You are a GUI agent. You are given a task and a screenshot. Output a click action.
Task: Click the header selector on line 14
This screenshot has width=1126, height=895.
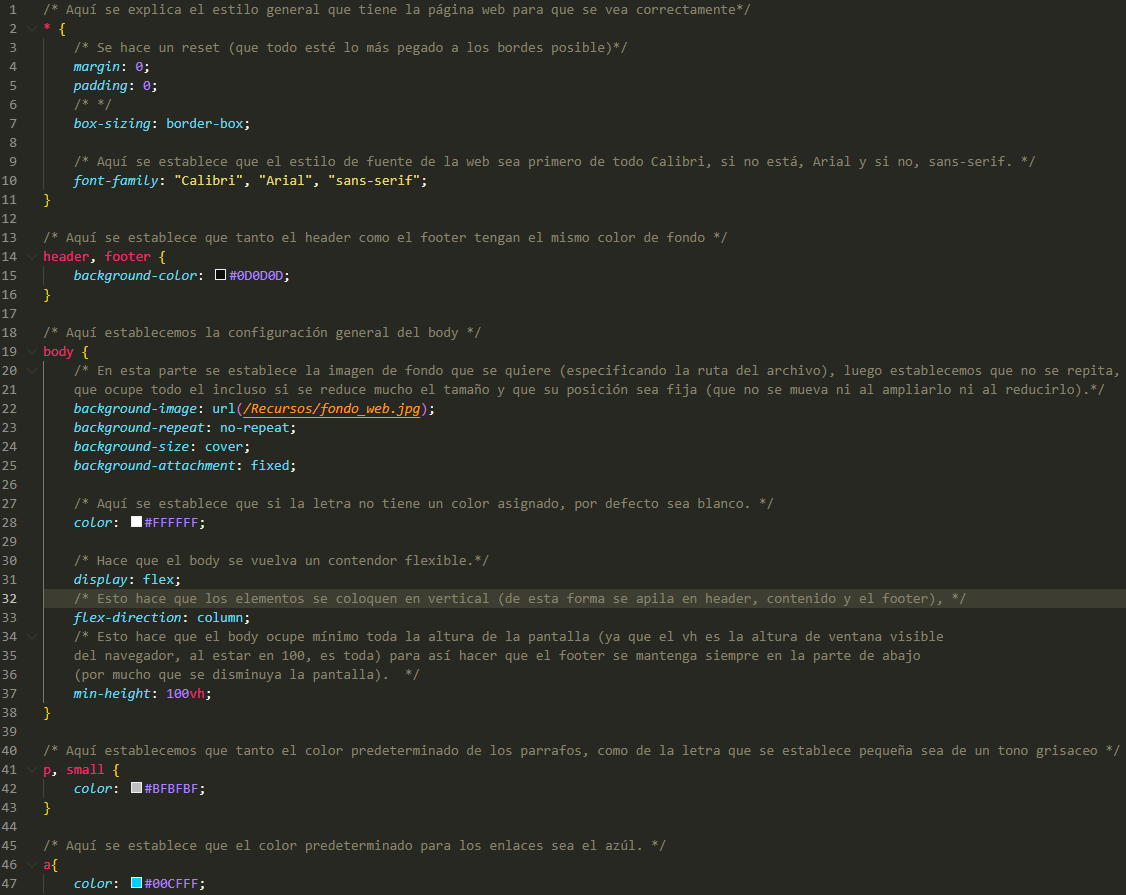pos(66,256)
